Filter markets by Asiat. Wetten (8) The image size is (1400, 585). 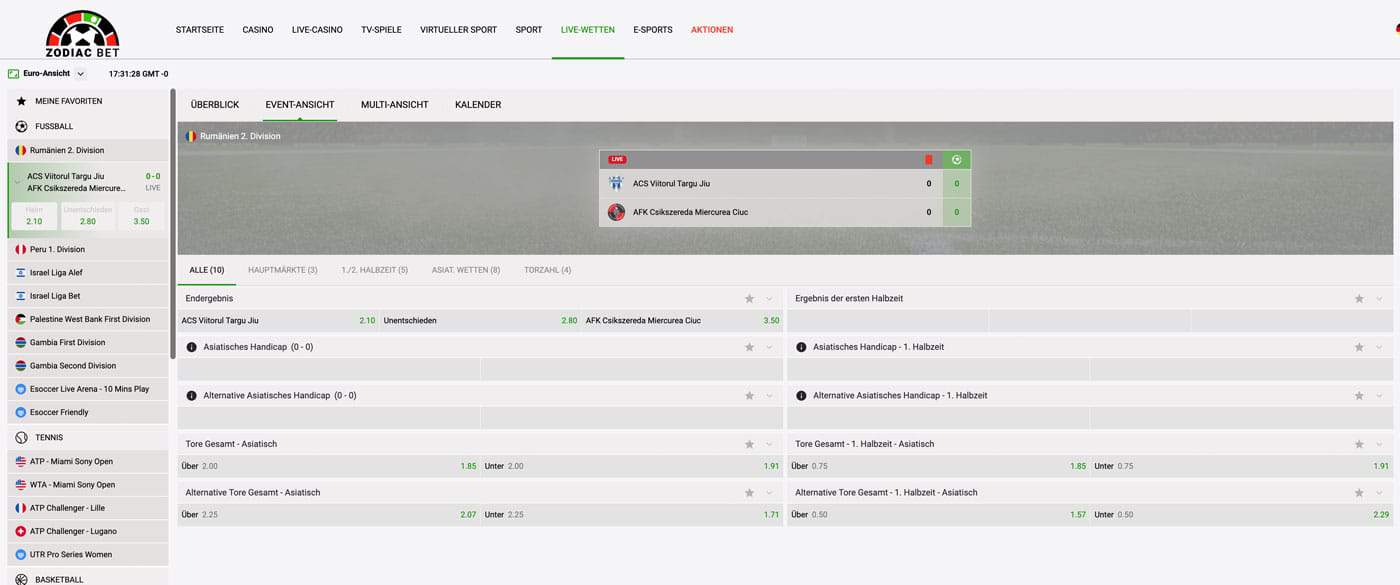pyautogui.click(x=466, y=270)
